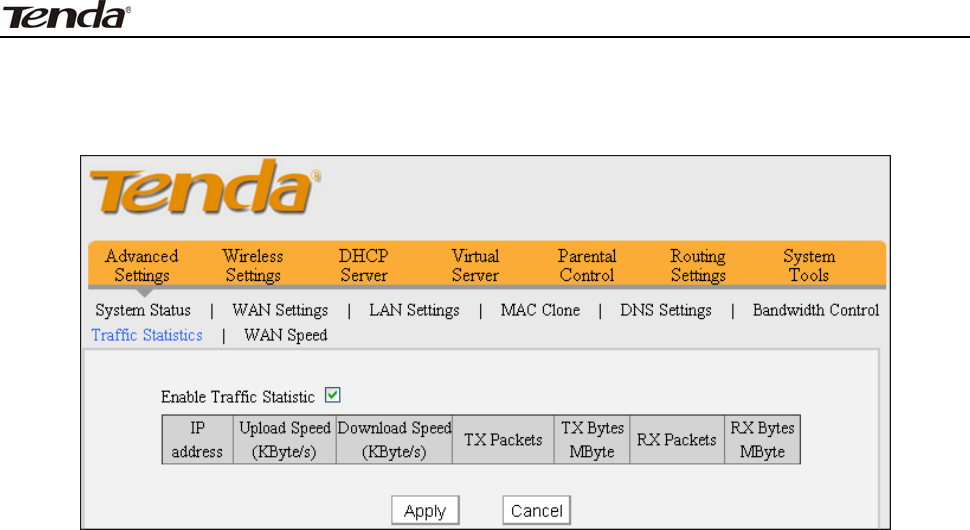Click the System Status submenu link
This screenshot has height=530, width=970.
143,310
